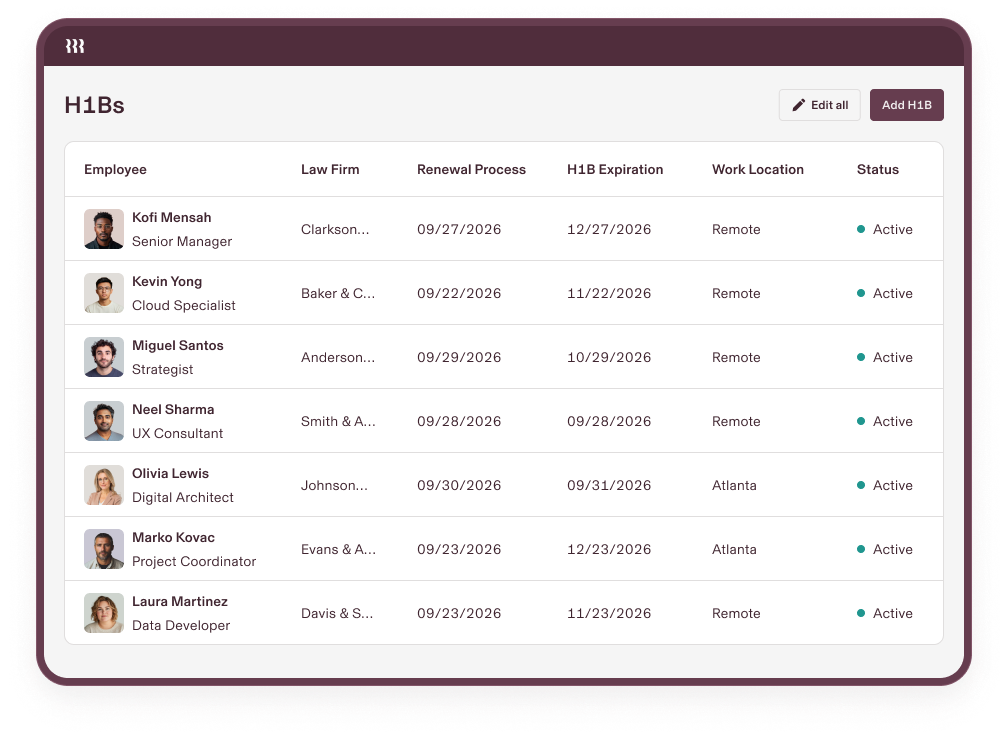Select the name Marko Kovac
Screen dimensions: 1008x740
(x=174, y=537)
